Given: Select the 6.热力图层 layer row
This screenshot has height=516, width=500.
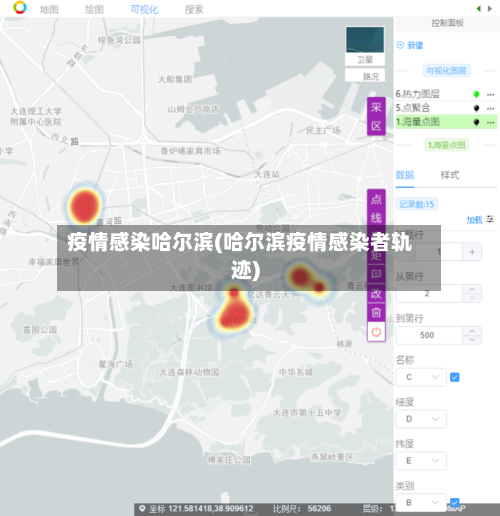Looking at the screenshot, I should pyautogui.click(x=446, y=94).
